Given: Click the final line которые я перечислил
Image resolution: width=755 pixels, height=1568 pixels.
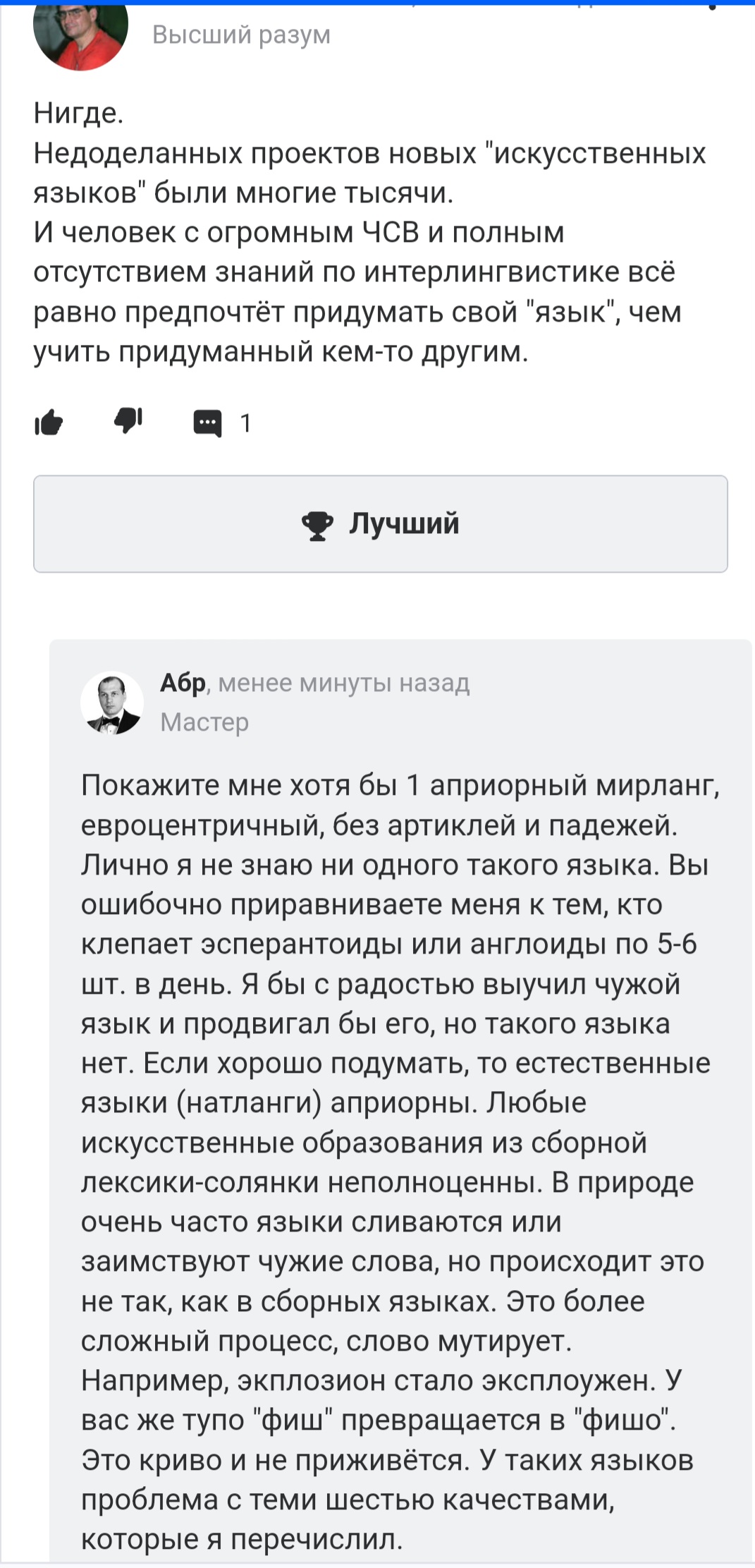Looking at the screenshot, I should pos(242,1538).
